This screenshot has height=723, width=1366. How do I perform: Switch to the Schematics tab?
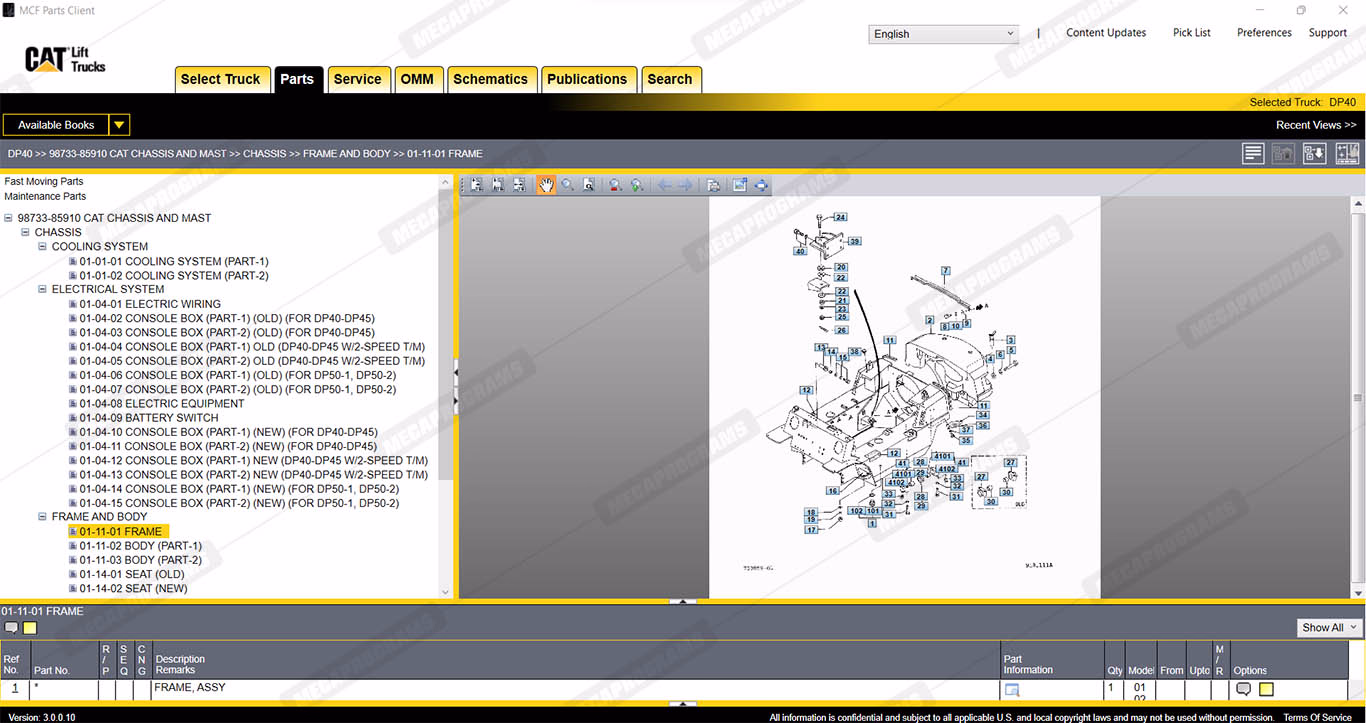tap(490, 79)
